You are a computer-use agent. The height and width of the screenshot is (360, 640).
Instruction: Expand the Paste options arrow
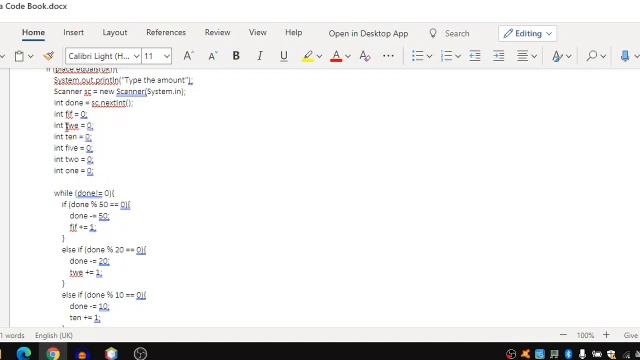(31, 56)
